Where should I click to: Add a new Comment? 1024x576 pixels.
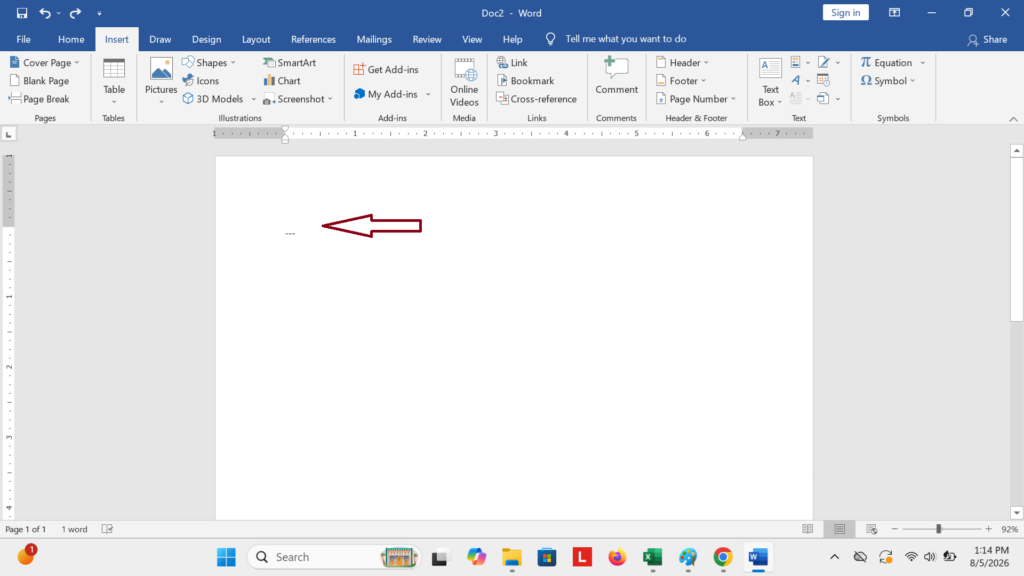point(616,76)
